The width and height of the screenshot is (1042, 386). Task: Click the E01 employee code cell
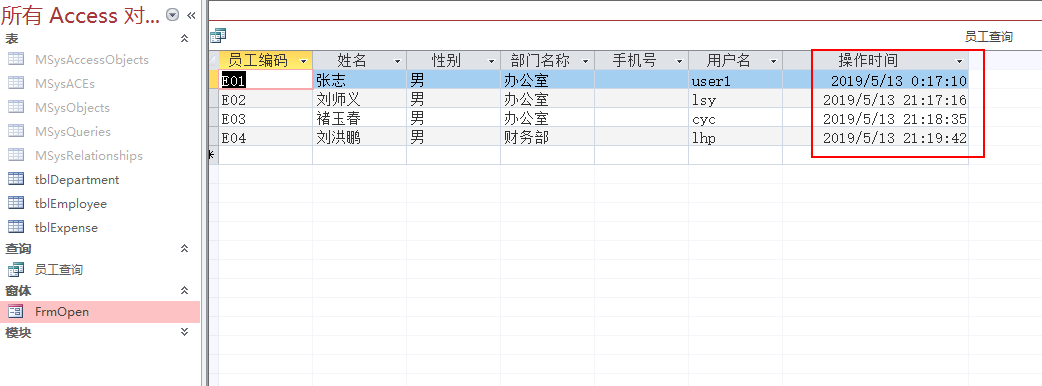[x=266, y=80]
